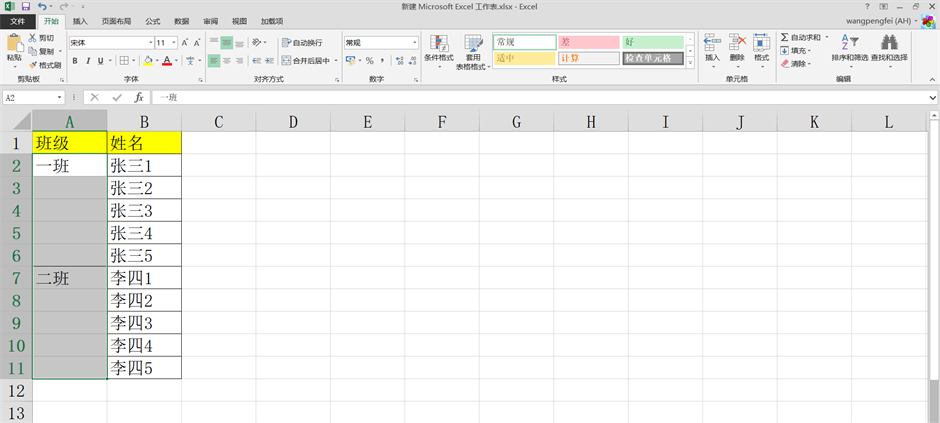The height and width of the screenshot is (423, 940).
Task: Select cell B7 containing 李四1
Action: [x=144, y=278]
